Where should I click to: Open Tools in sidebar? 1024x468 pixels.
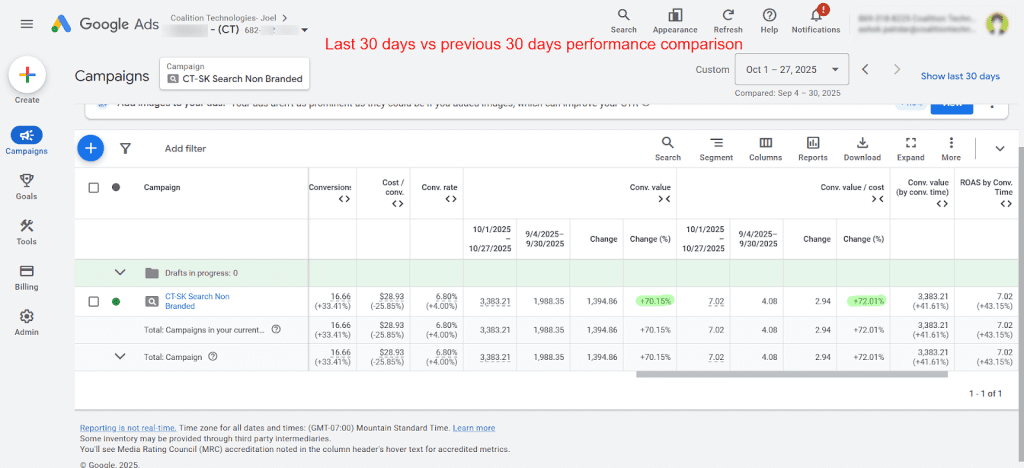click(x=27, y=232)
